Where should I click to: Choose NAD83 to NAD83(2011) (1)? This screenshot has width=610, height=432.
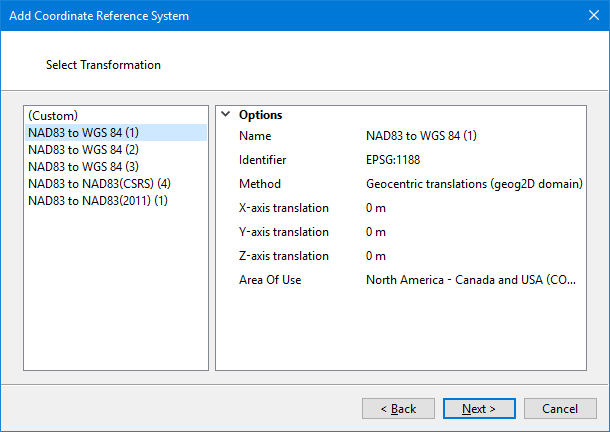coord(97,201)
